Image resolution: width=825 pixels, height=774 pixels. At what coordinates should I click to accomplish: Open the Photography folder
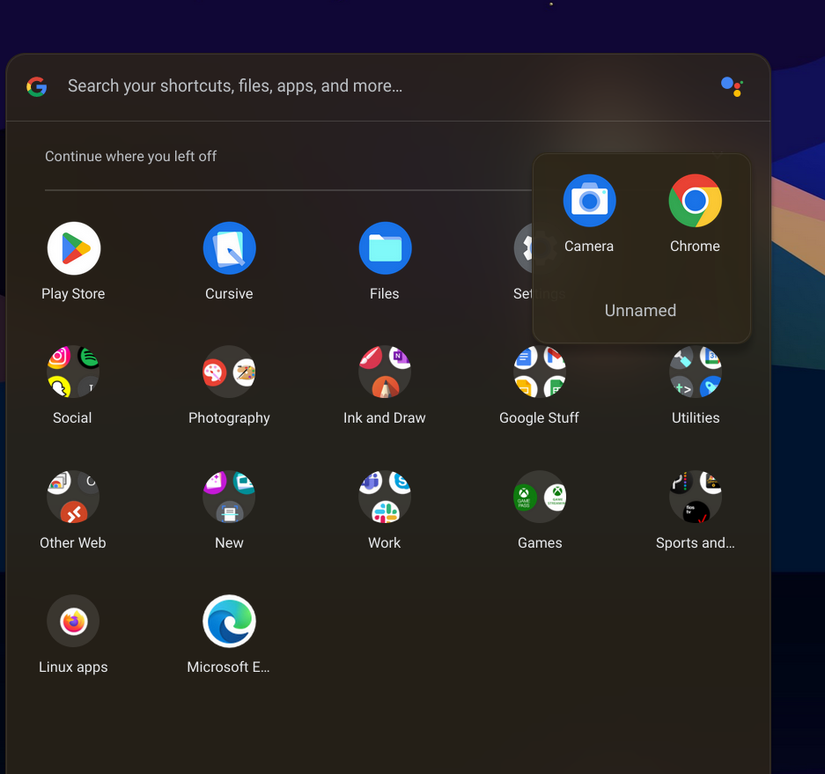click(x=229, y=371)
